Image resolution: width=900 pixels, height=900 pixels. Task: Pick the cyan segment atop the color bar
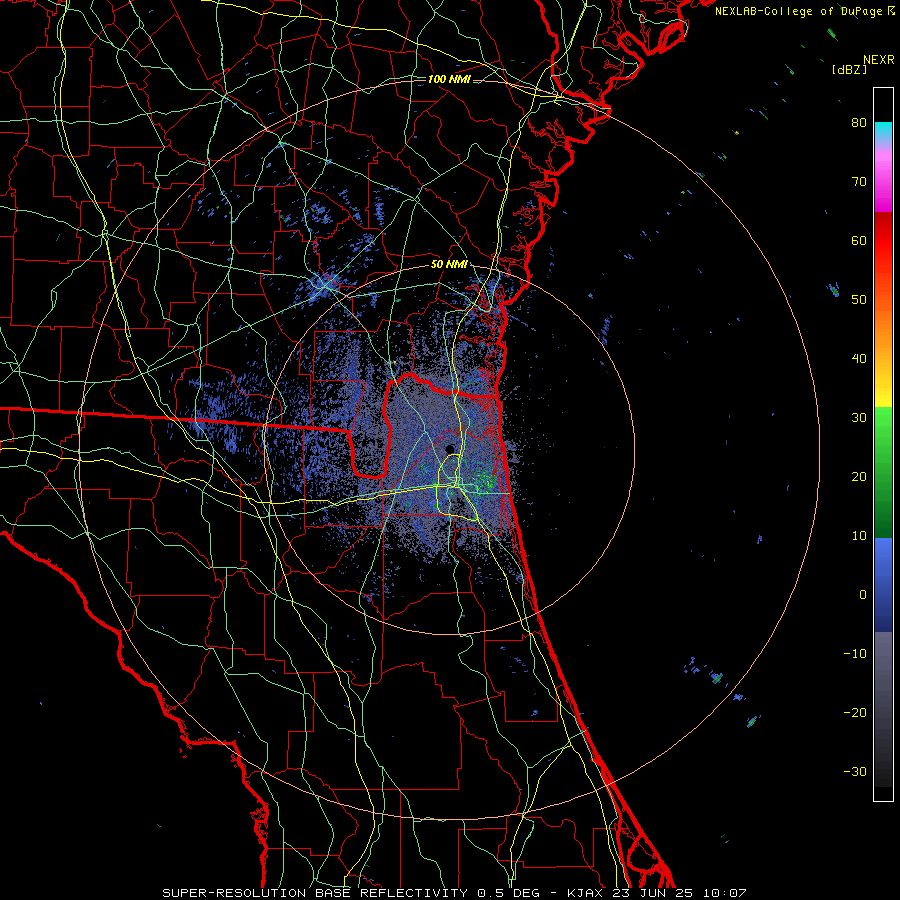coord(883,132)
